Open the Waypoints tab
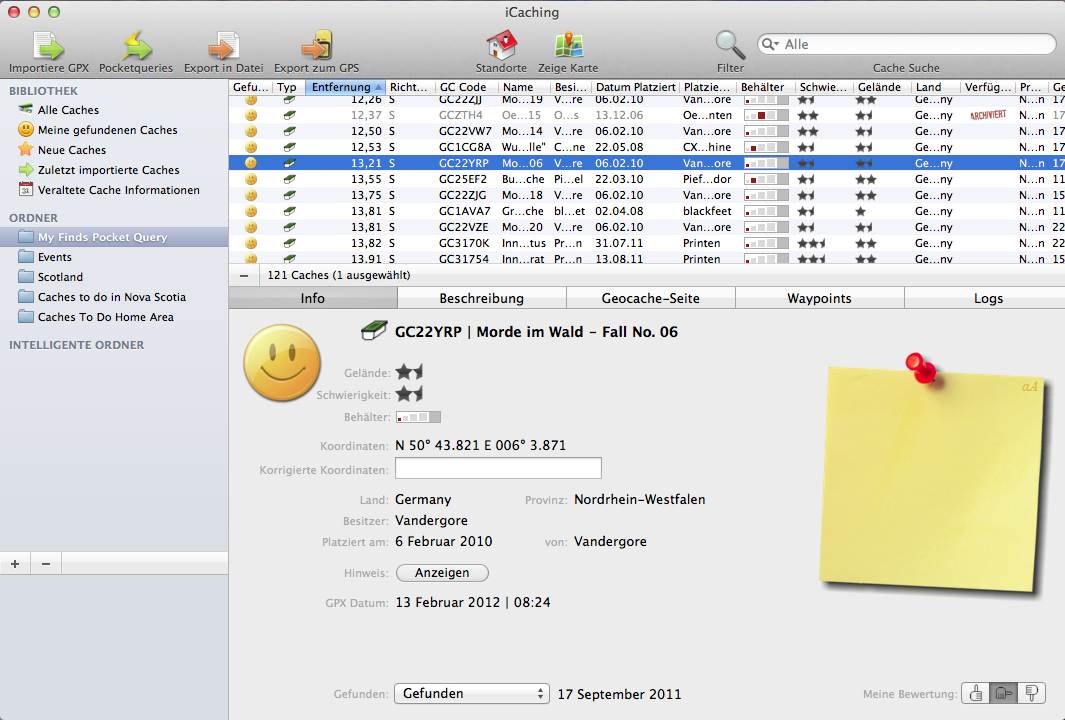The width and height of the screenshot is (1065, 720). coord(819,298)
